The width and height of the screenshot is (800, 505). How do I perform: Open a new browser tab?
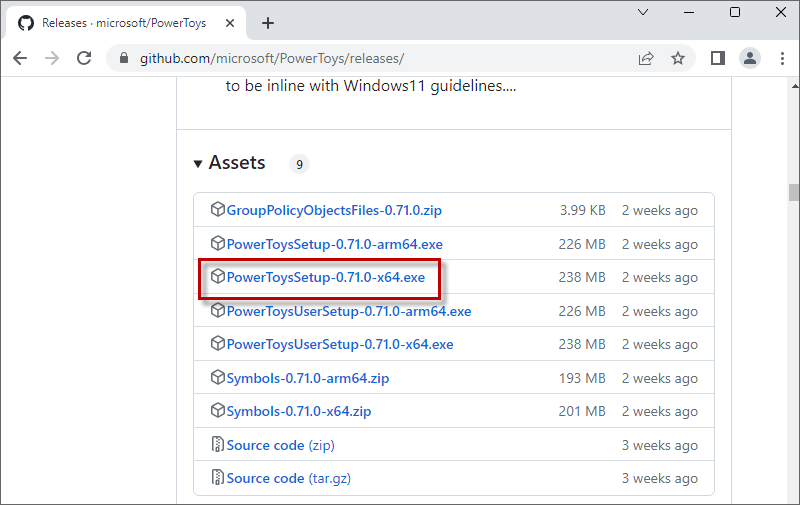click(268, 23)
